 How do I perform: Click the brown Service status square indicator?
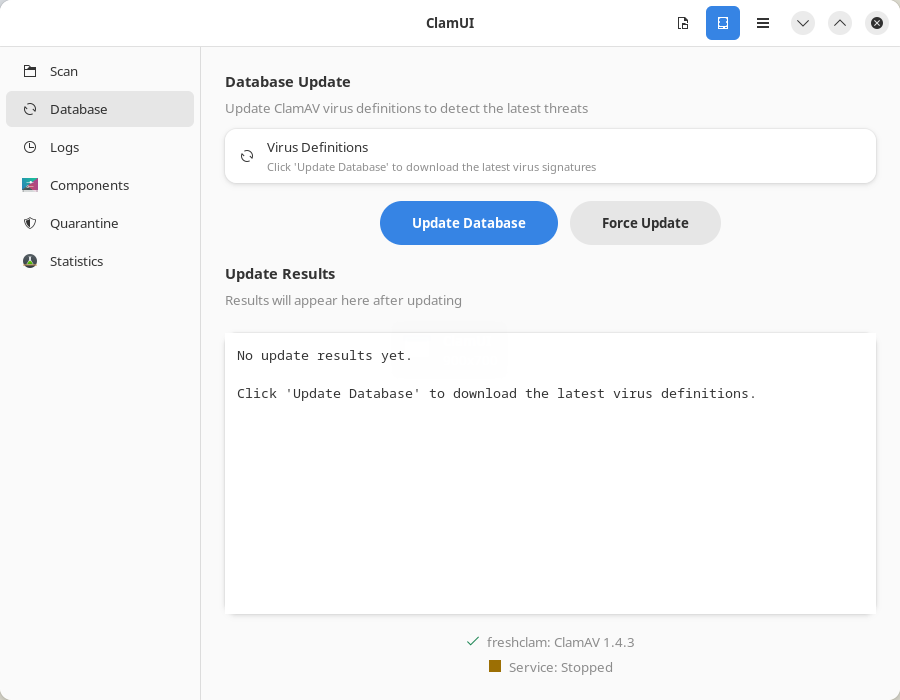495,666
